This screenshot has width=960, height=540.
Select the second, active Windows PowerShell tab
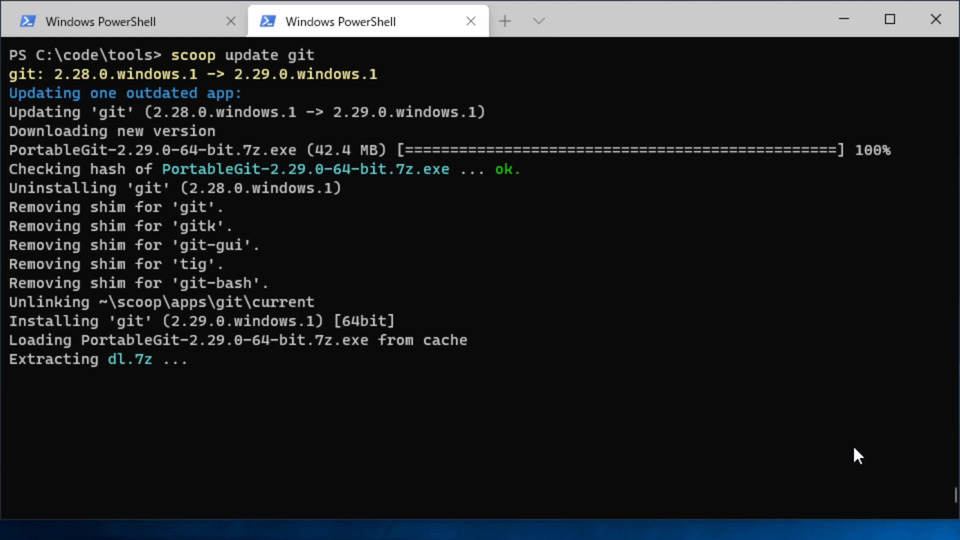(368, 21)
